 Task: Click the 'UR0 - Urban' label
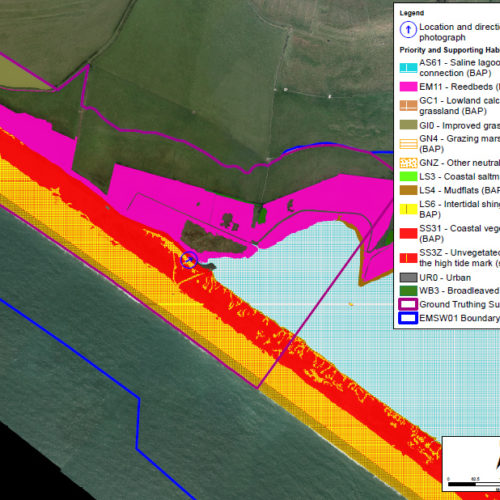pyautogui.click(x=445, y=278)
